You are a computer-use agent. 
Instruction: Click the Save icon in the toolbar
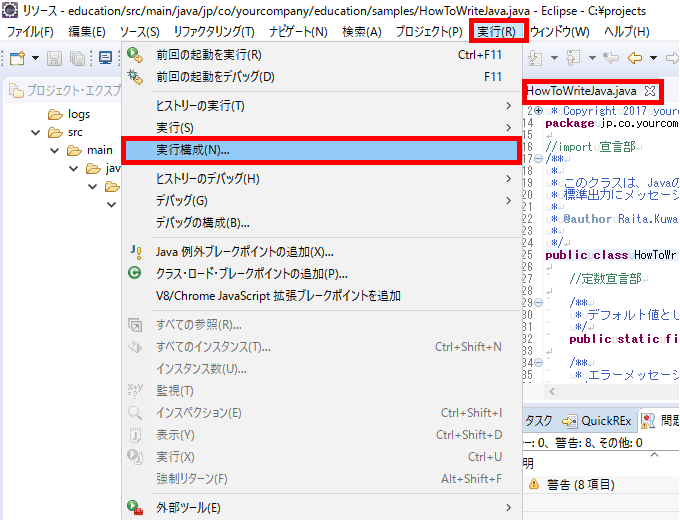coord(53,59)
